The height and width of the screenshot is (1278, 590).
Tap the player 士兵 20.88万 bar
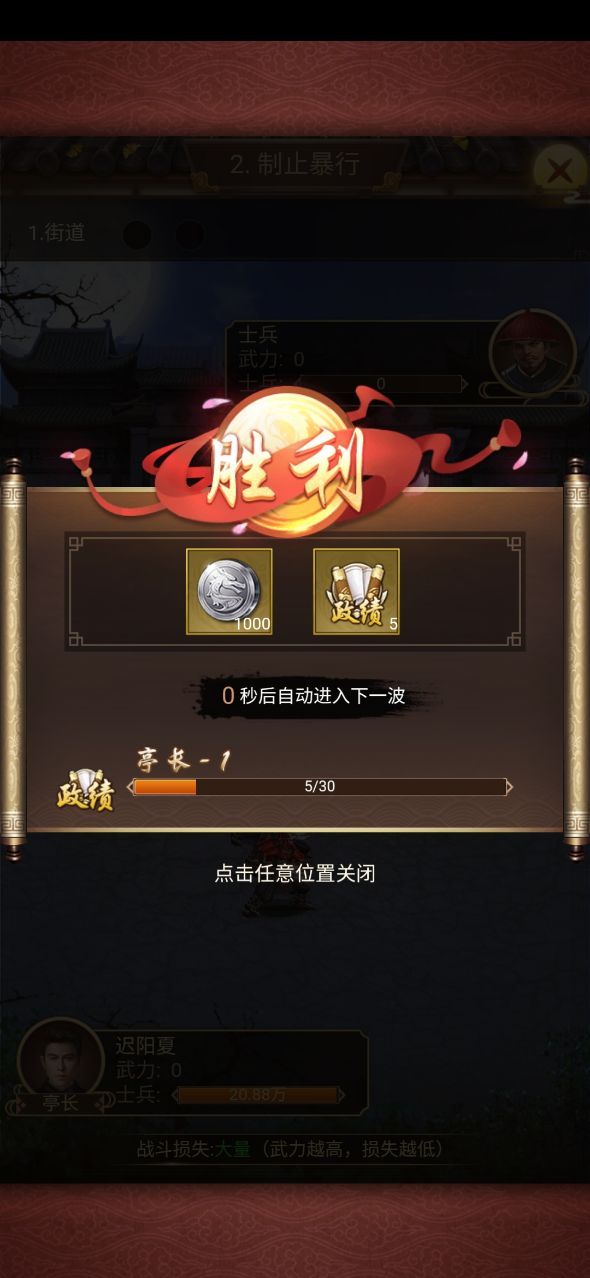point(258,1095)
